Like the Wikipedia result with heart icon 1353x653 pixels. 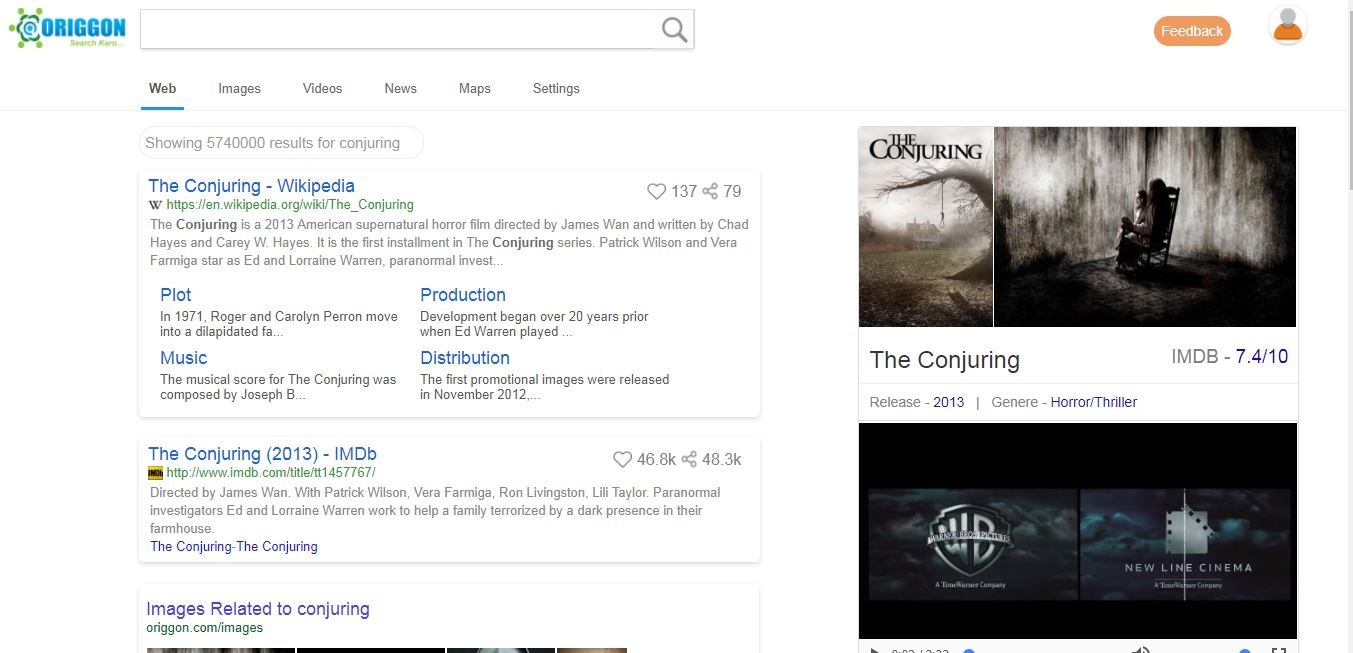(x=656, y=191)
